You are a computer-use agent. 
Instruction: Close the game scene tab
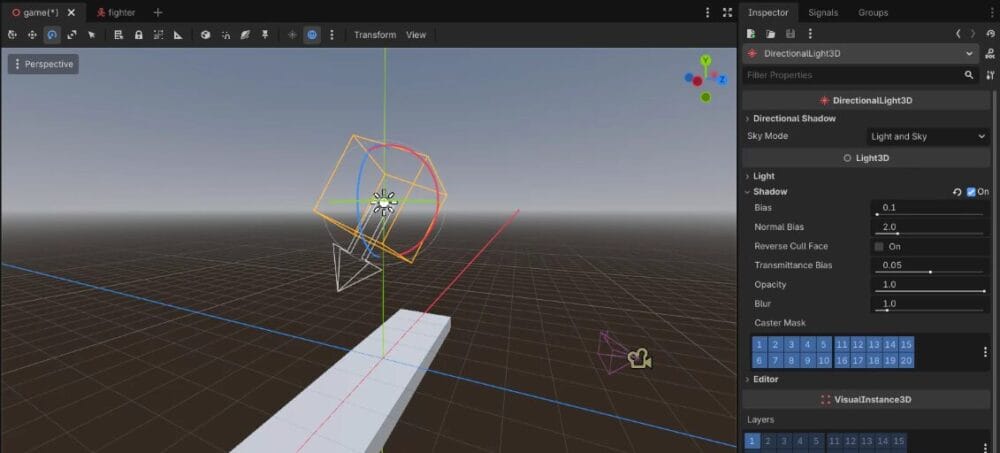click(71, 12)
